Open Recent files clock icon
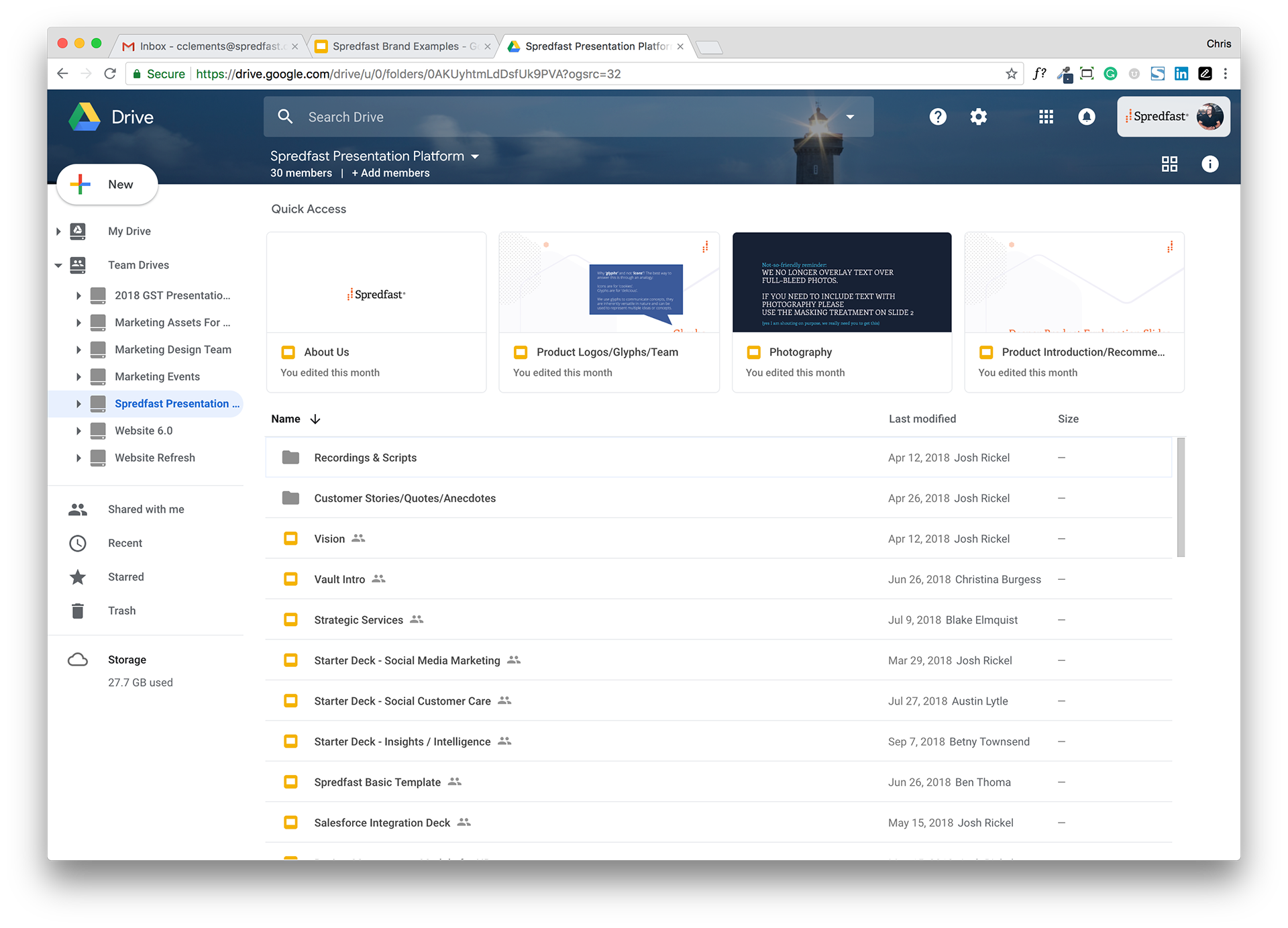This screenshot has height=928, width=1288. click(78, 543)
